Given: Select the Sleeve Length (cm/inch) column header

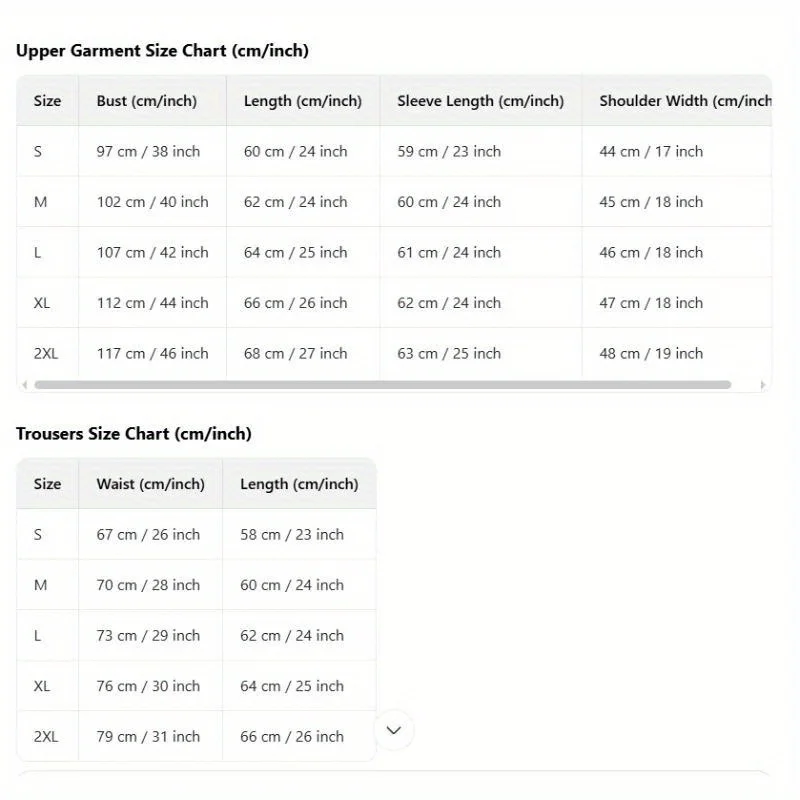Looking at the screenshot, I should [x=480, y=101].
